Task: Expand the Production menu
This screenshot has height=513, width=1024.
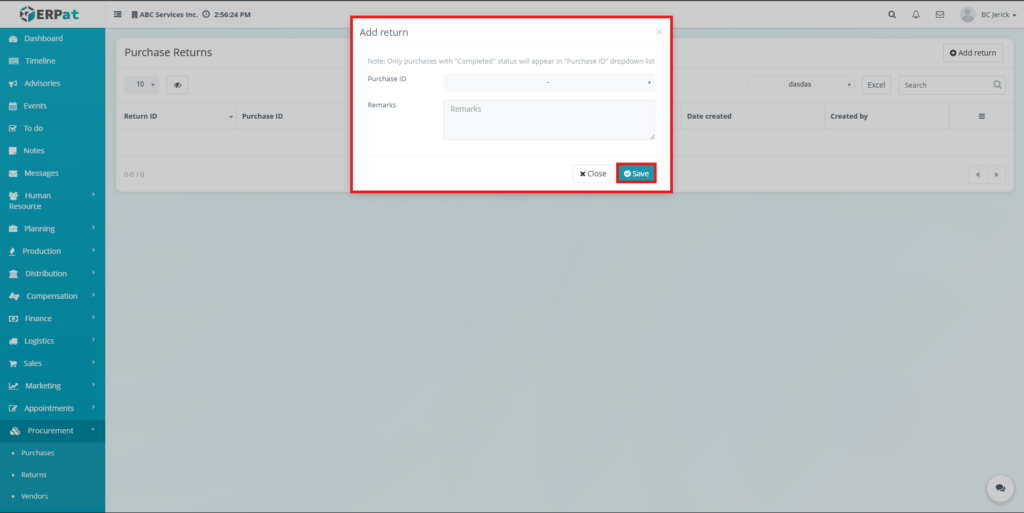Action: coord(52,251)
